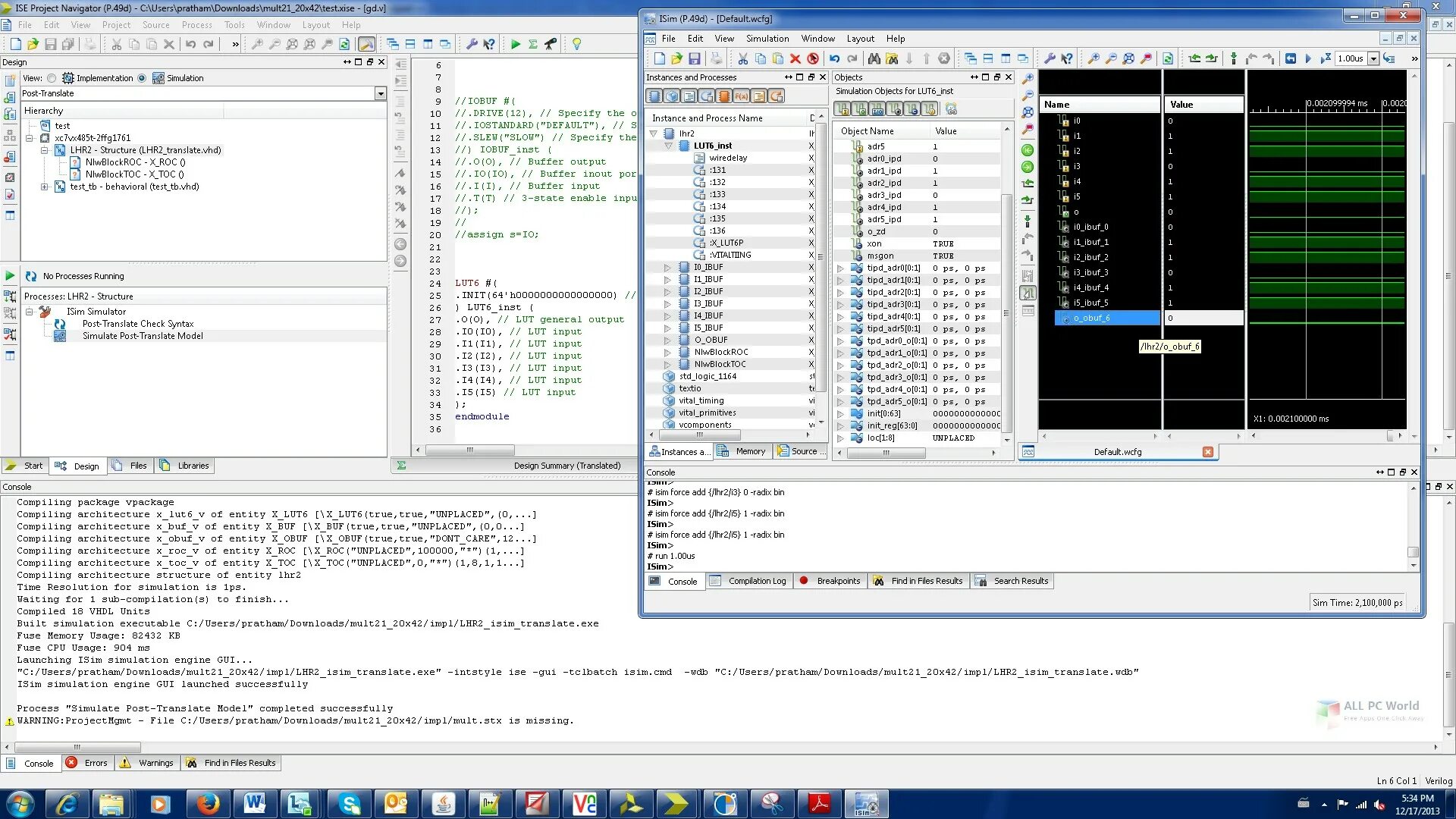Switch to the Libraries tab
The height and width of the screenshot is (819, 1456).
(x=193, y=466)
